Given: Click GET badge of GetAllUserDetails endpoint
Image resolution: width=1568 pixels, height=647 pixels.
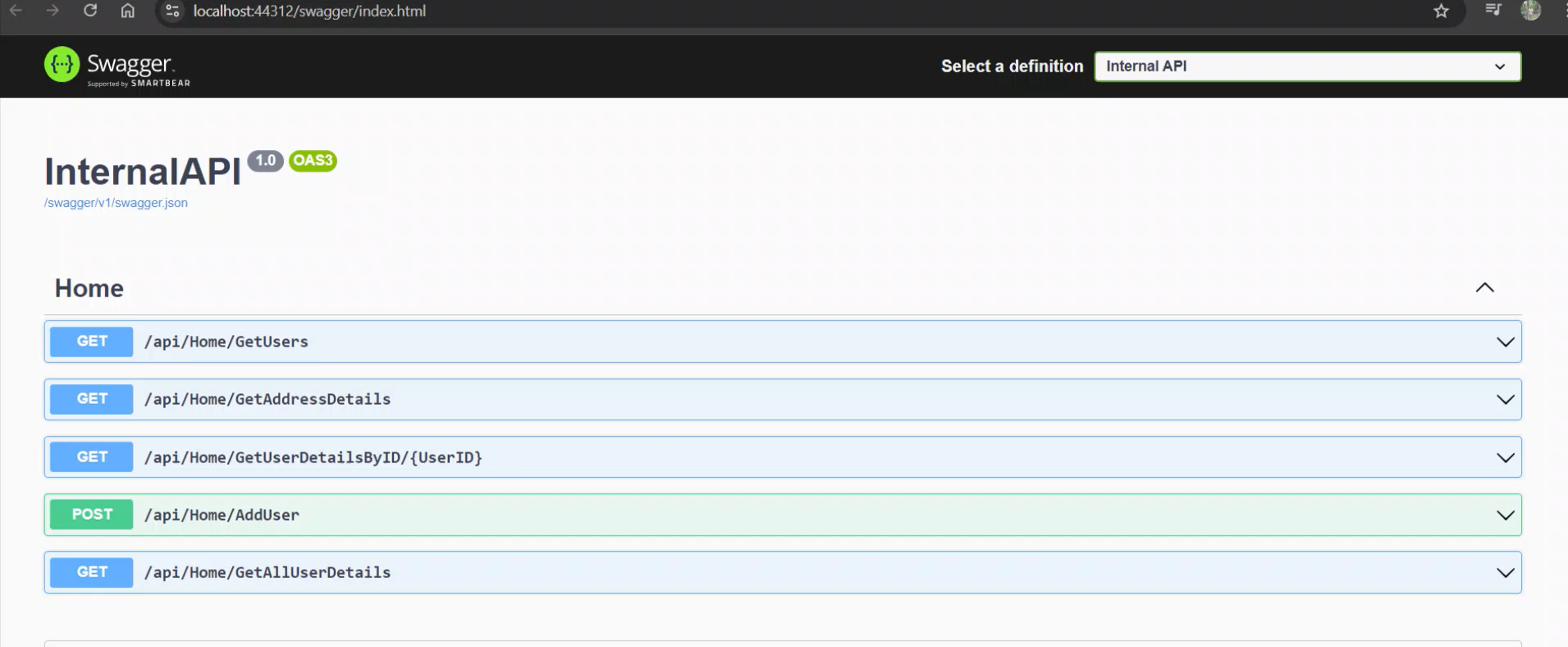Looking at the screenshot, I should point(91,572).
